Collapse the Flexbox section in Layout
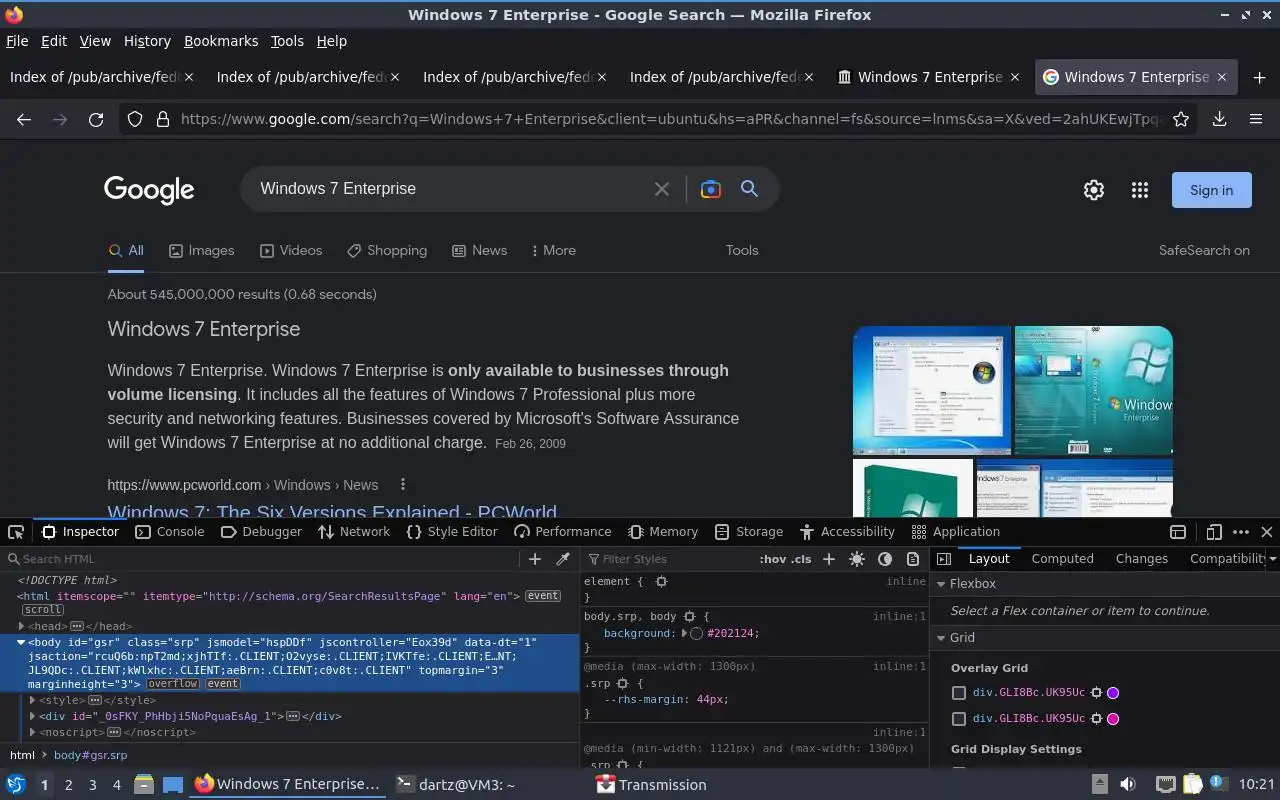 pyautogui.click(x=941, y=583)
